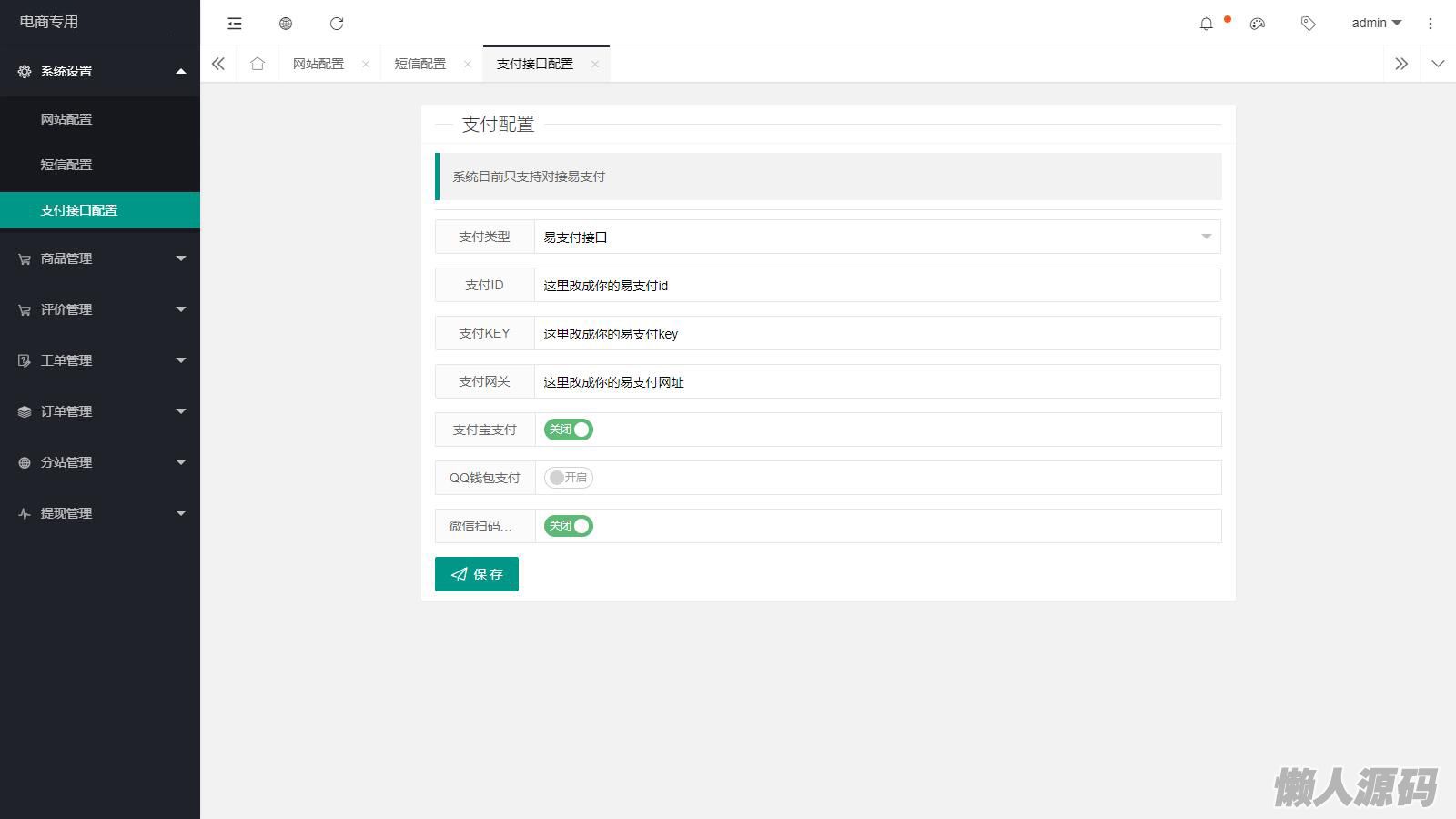
Task: Open the admin user dropdown
Action: point(1376,24)
